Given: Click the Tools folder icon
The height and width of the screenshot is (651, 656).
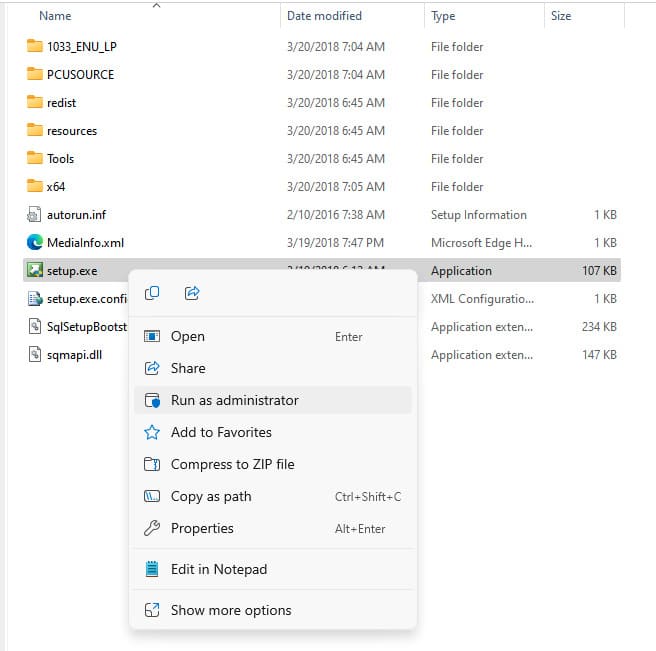Looking at the screenshot, I should 34,158.
